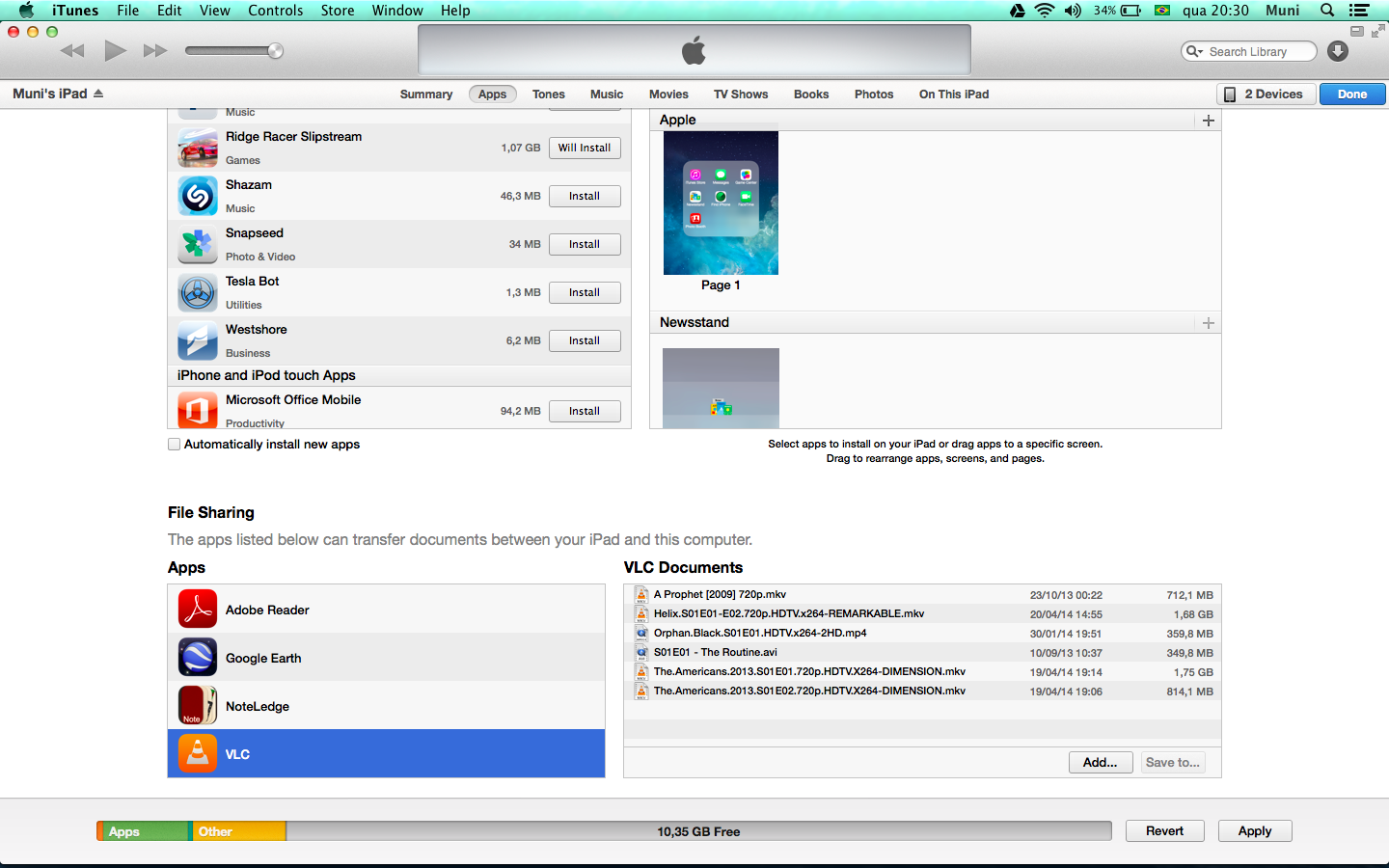Screen dimensions: 1389x868
Task: Switch to the On This iPad tab
Action: pyautogui.click(x=954, y=95)
